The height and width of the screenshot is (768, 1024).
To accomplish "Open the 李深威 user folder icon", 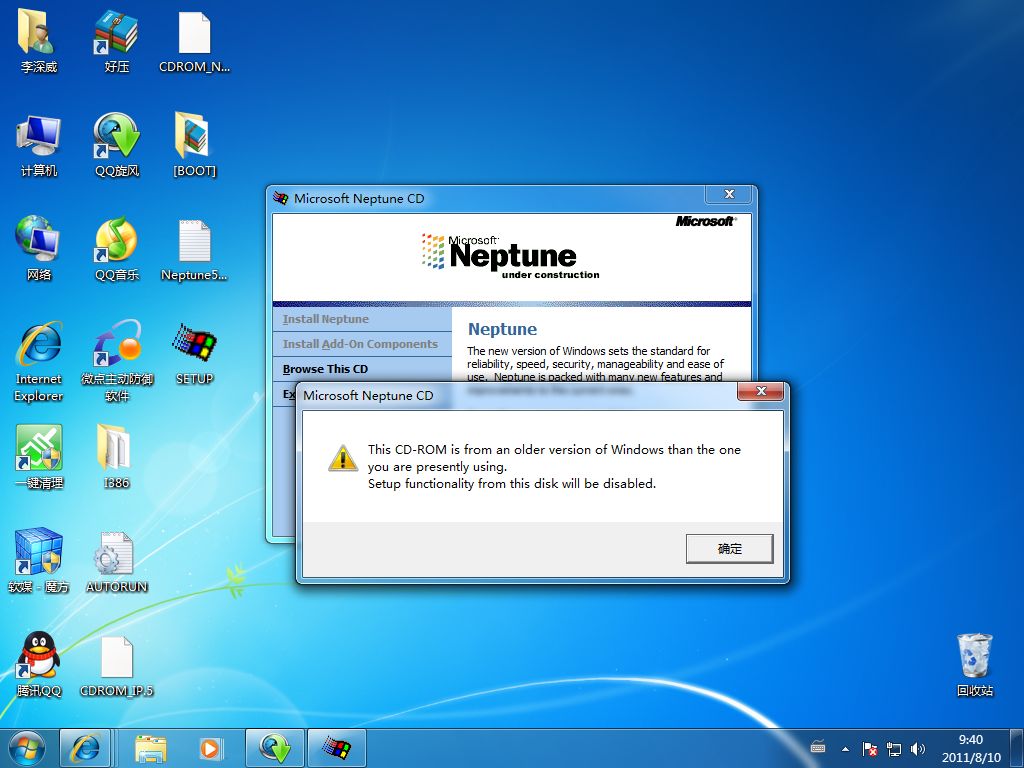I will click(x=38, y=40).
